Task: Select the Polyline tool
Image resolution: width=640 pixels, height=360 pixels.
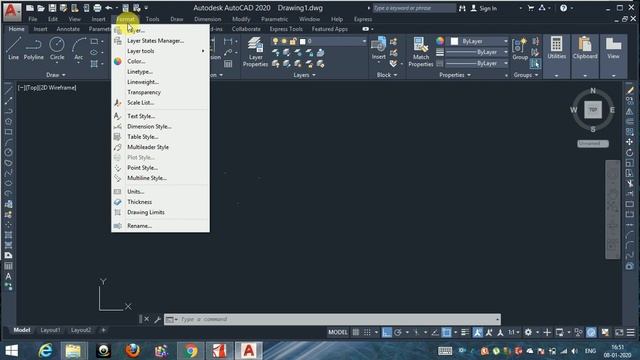Action: coord(33,48)
